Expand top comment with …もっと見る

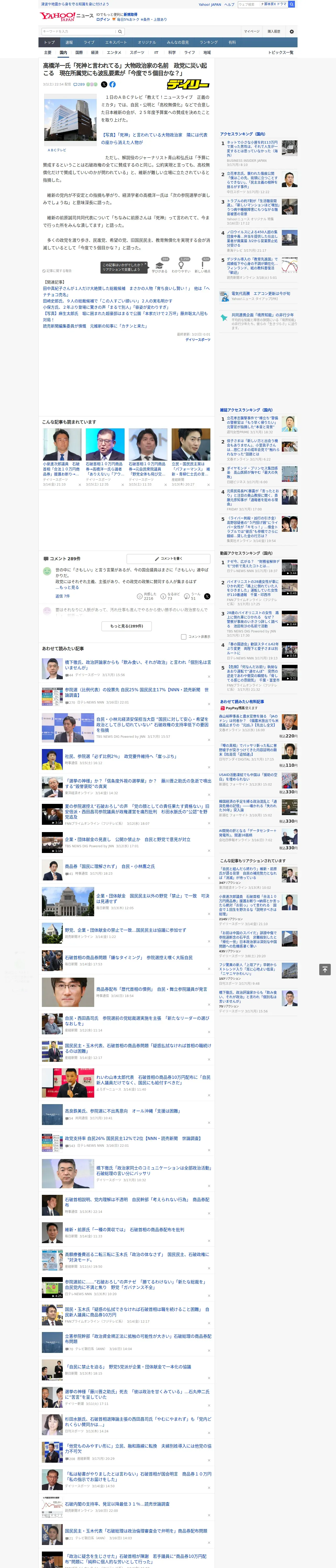point(67,587)
